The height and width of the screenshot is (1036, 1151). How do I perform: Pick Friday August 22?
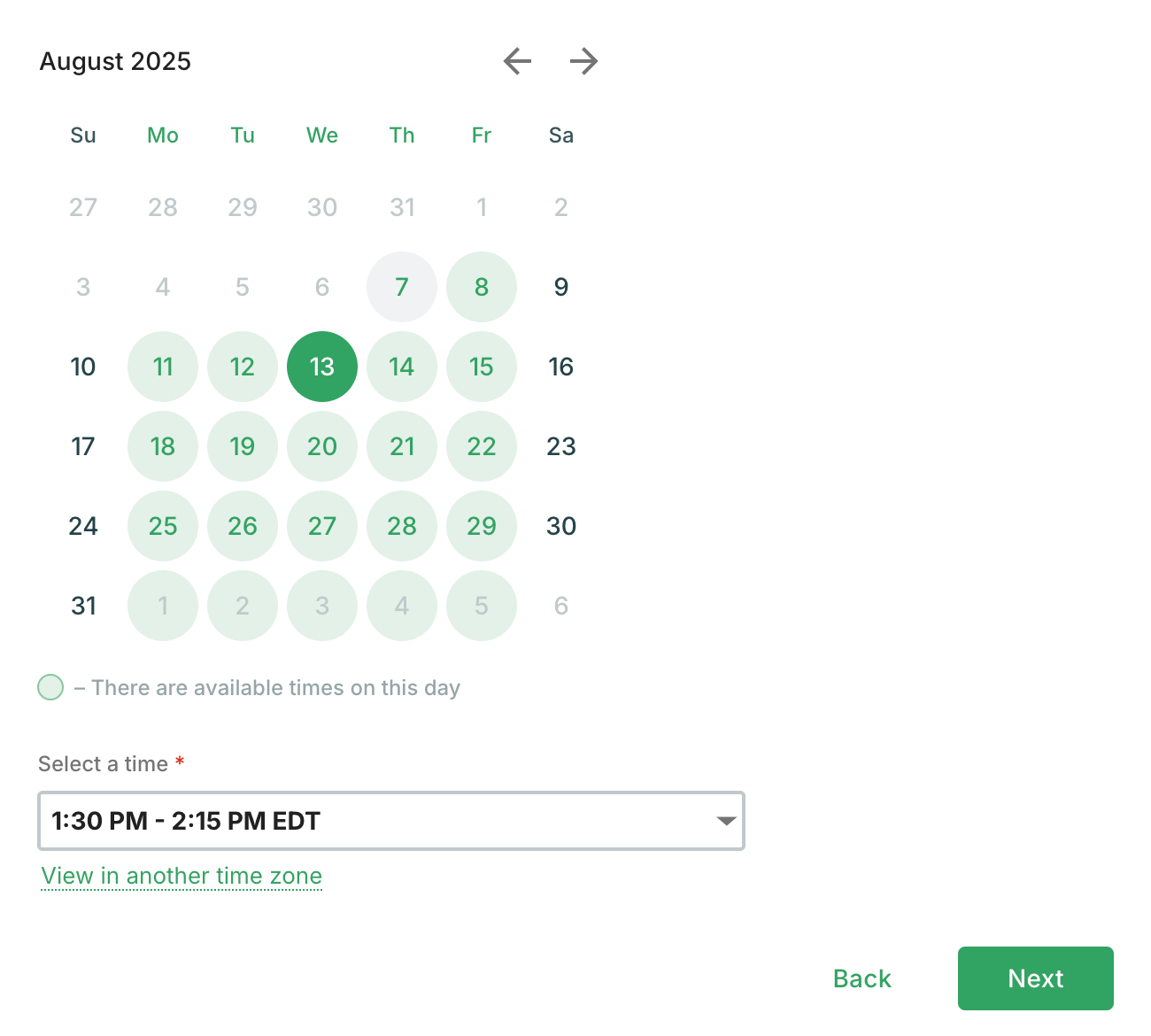point(482,446)
